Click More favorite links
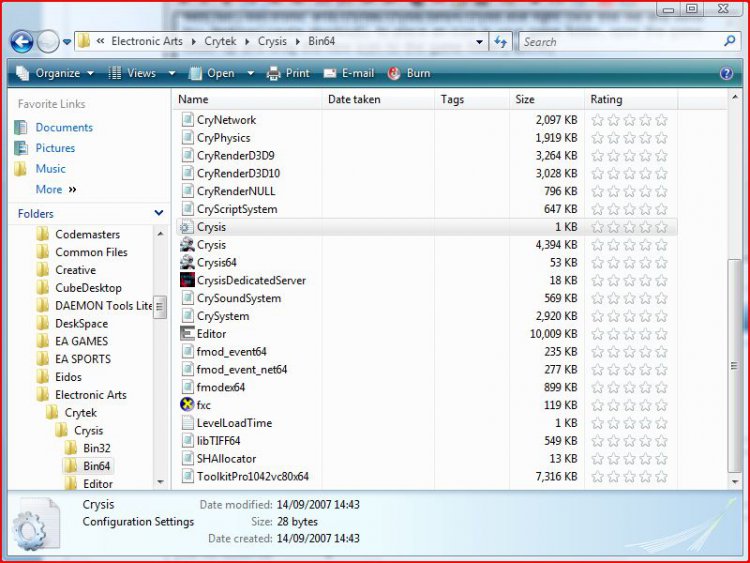 (x=56, y=189)
